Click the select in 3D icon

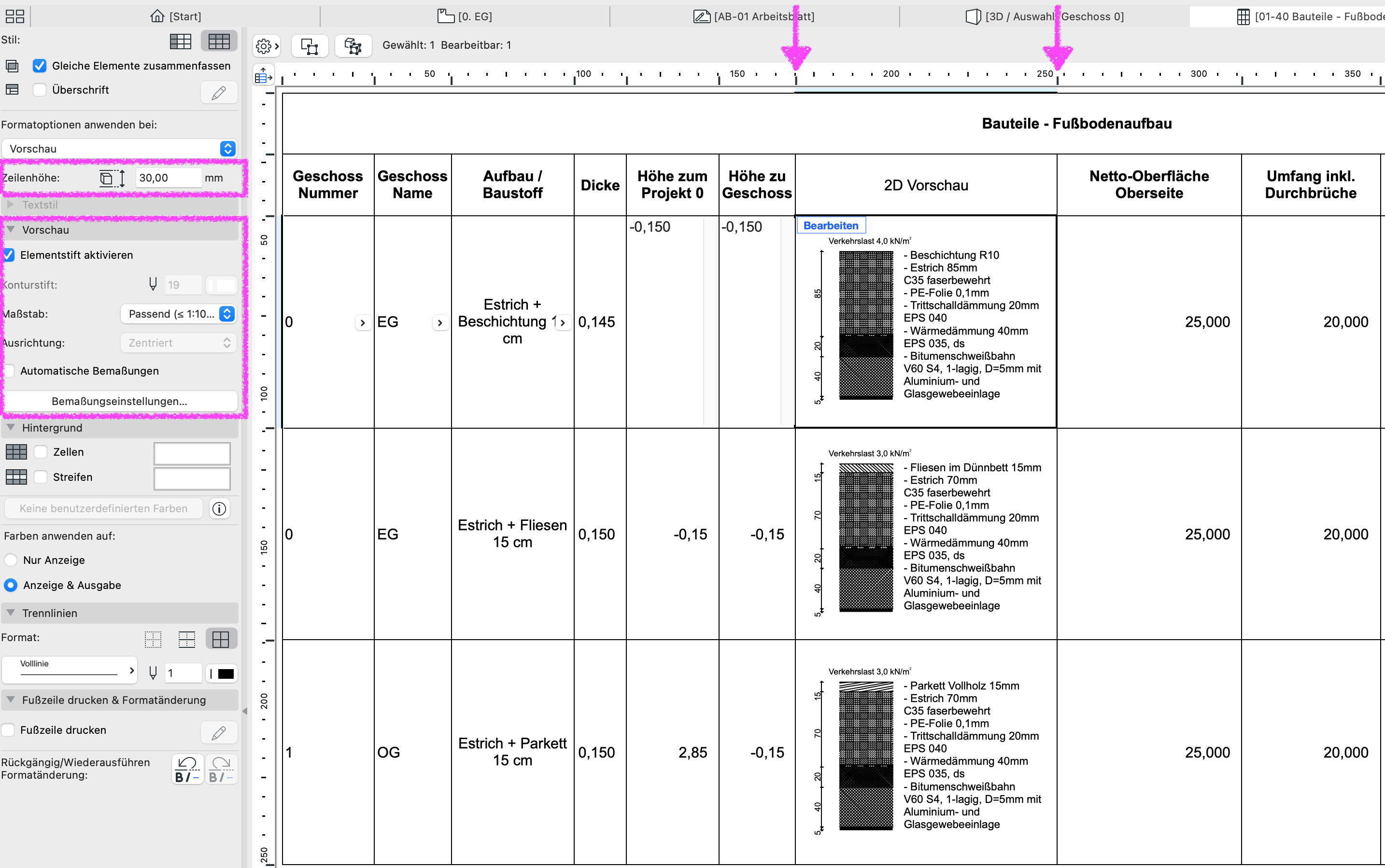pyautogui.click(x=353, y=46)
